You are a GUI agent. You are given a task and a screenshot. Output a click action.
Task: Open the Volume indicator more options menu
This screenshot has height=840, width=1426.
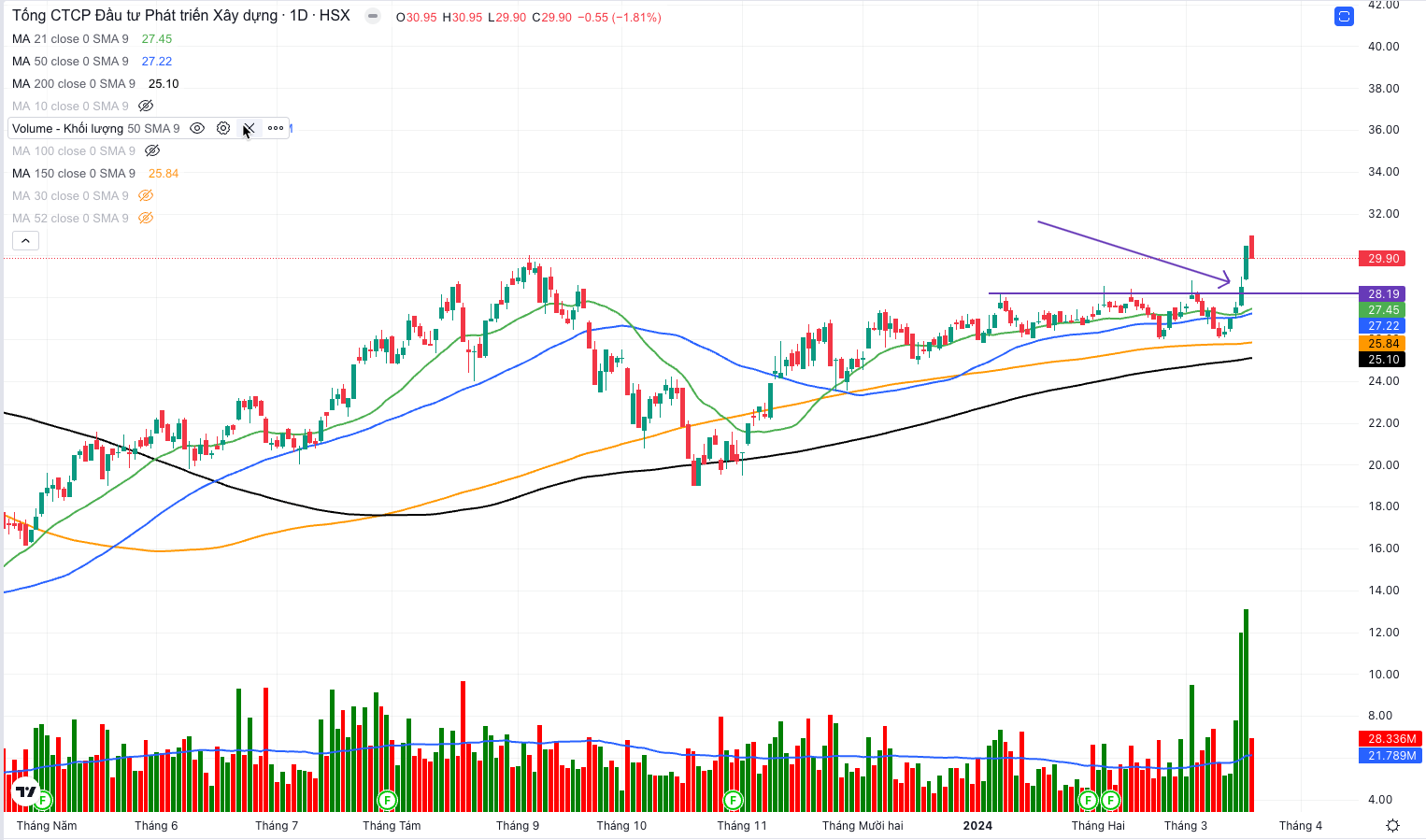point(276,128)
